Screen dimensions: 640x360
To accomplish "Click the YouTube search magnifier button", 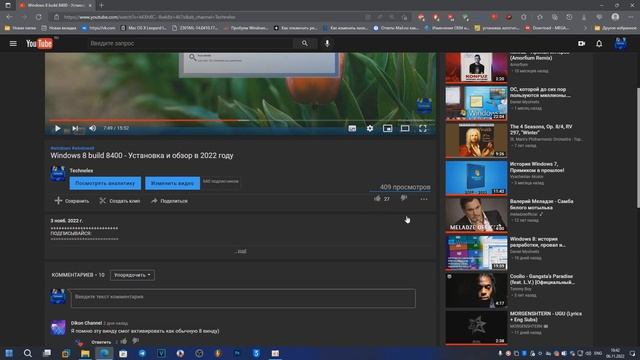I will 304,43.
